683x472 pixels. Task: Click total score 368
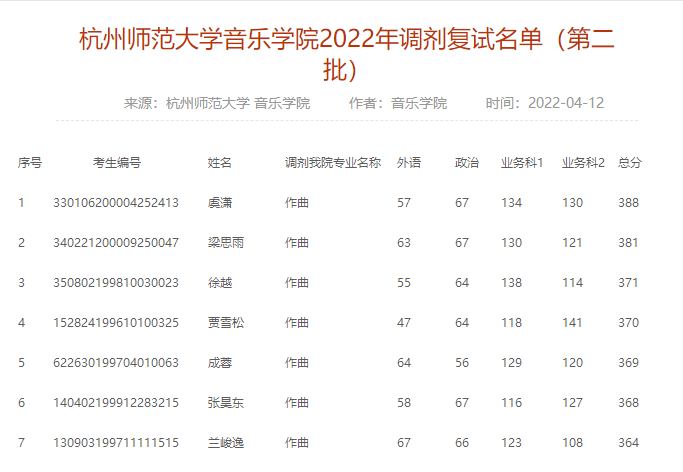(x=628, y=403)
